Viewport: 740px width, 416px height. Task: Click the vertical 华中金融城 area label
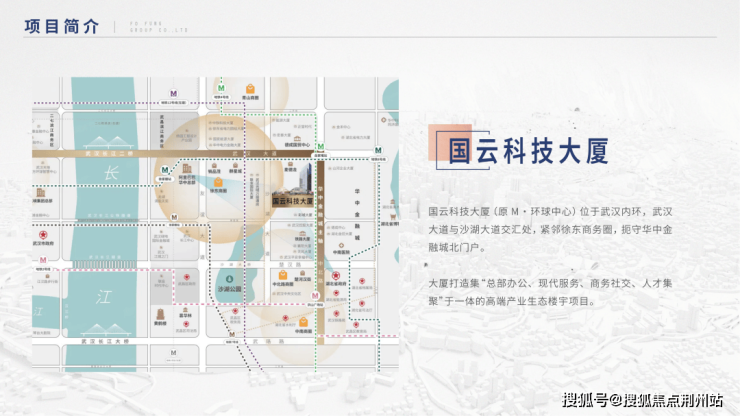click(x=357, y=214)
